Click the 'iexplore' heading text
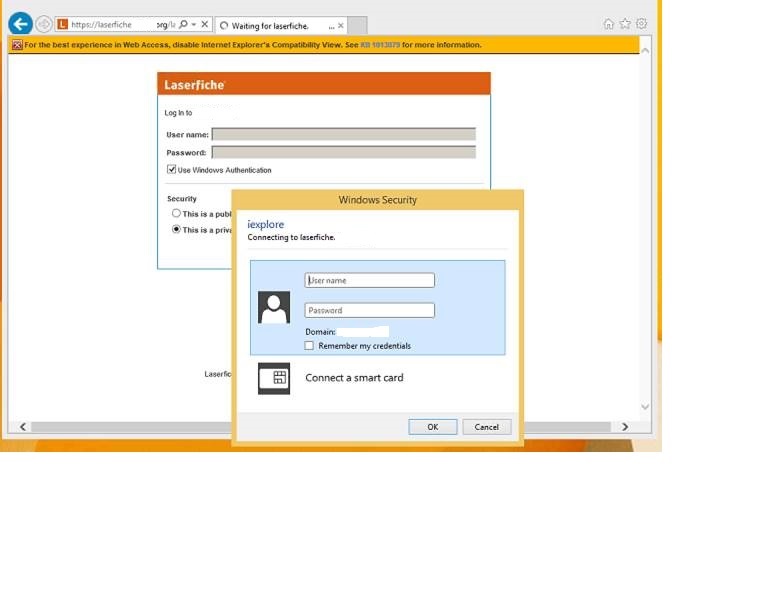Screen dimensions: 768x614 click(265, 224)
